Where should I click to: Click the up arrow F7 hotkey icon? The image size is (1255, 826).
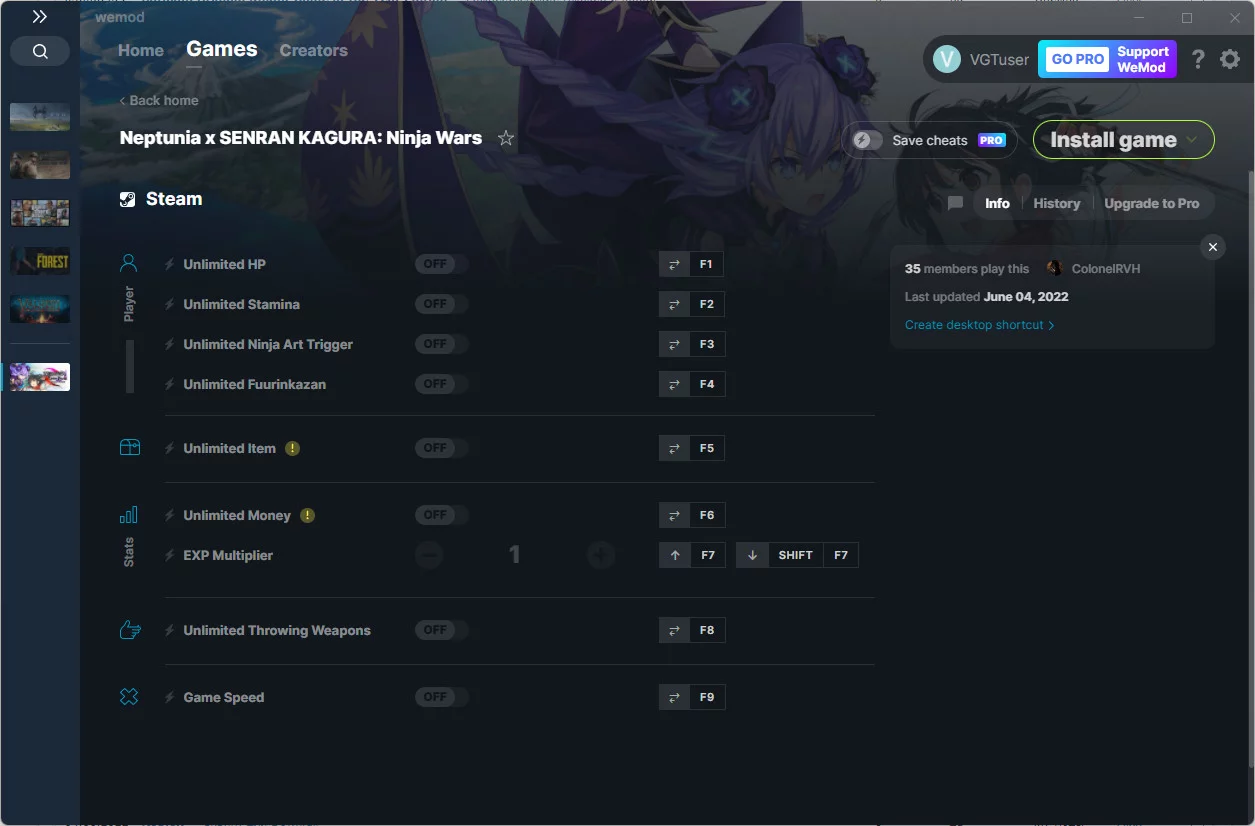(675, 555)
